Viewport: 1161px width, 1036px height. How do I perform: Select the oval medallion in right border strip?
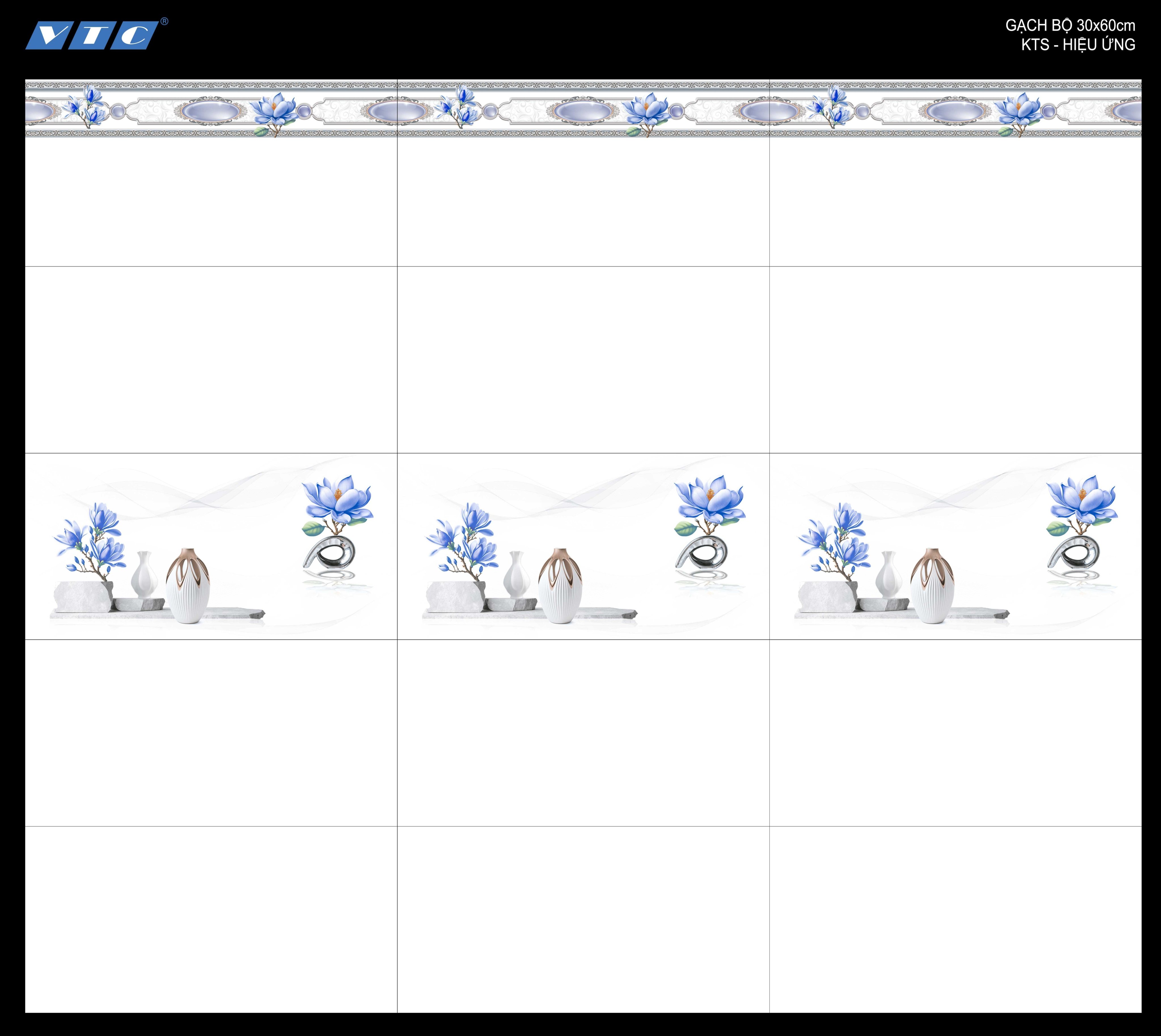(955, 110)
